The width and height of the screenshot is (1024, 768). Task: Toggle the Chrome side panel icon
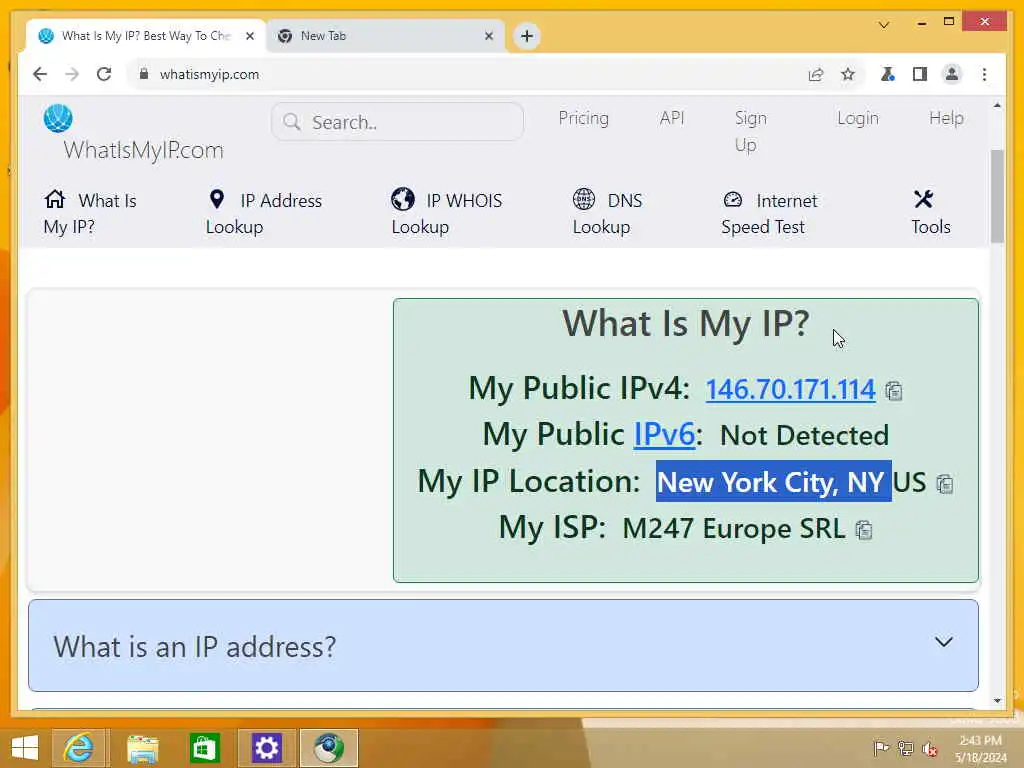920,74
